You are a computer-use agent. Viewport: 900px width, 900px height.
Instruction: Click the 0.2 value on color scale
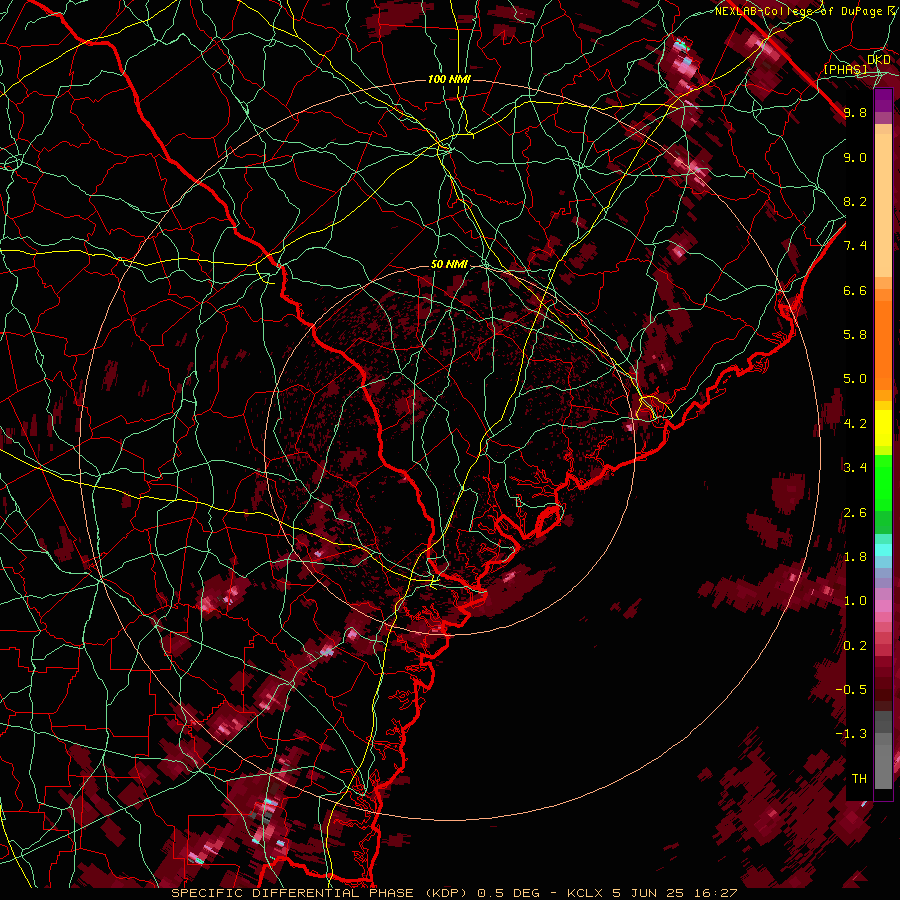[855, 646]
